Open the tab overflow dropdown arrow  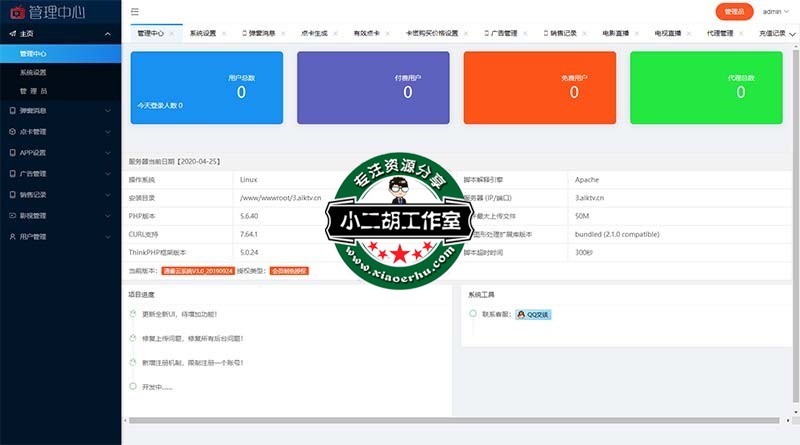[x=791, y=33]
